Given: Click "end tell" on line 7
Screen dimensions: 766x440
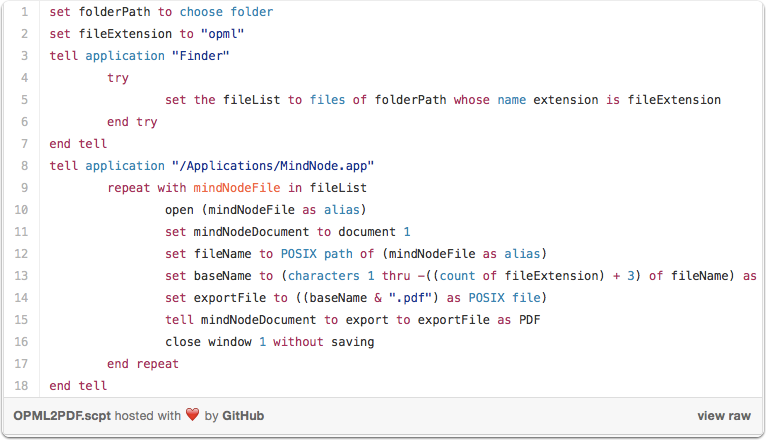Looking at the screenshot, I should click(78, 144).
